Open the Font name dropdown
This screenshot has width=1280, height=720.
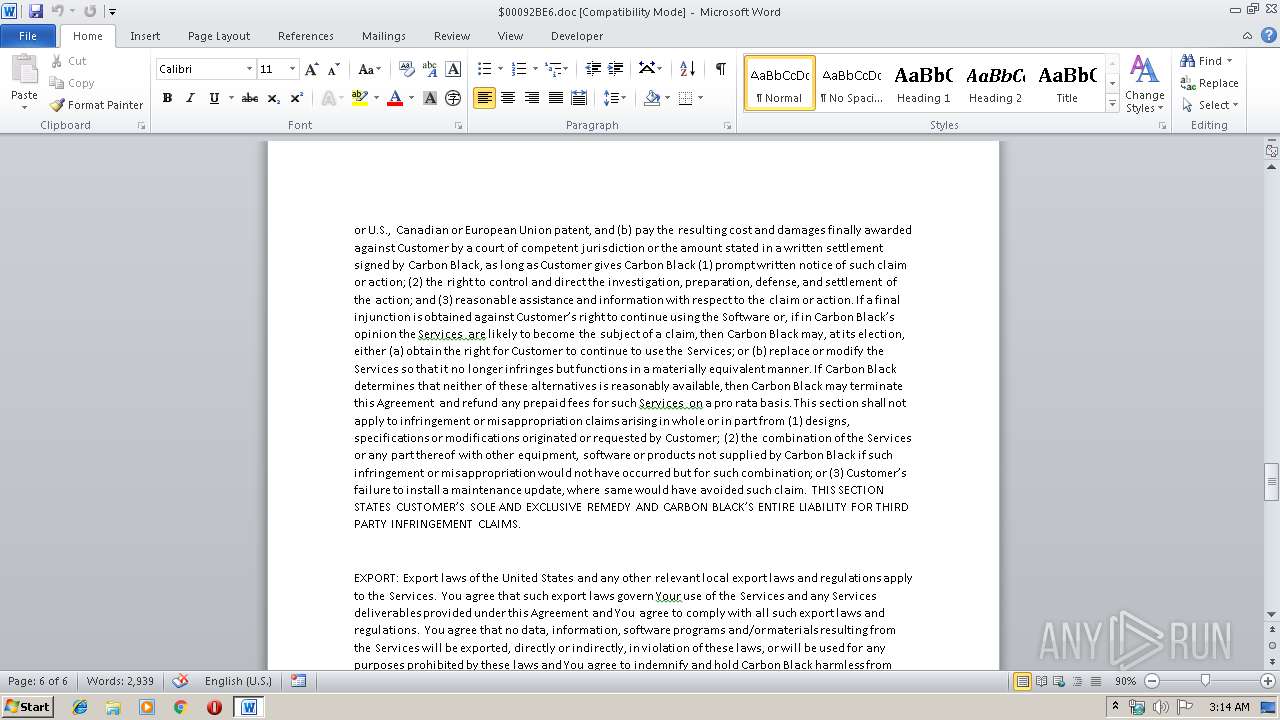pos(249,69)
